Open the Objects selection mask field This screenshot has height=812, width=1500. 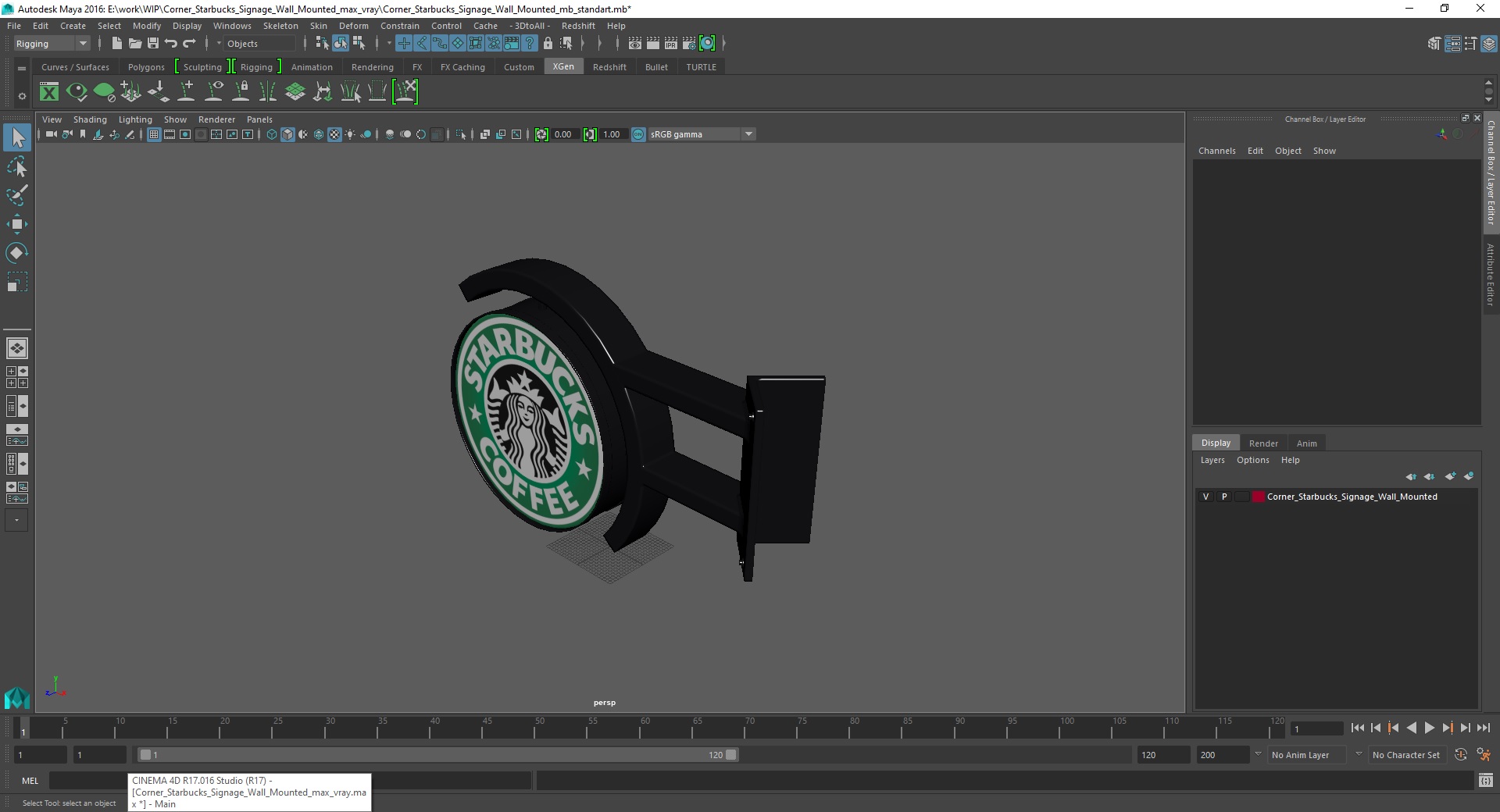[259, 44]
